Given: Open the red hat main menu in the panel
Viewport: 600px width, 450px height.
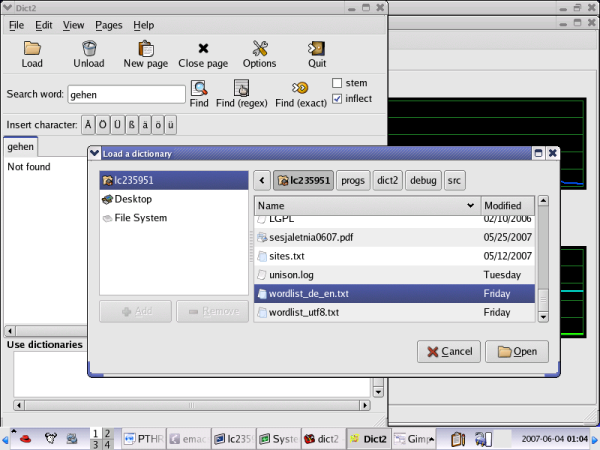Looking at the screenshot, I should (26, 439).
